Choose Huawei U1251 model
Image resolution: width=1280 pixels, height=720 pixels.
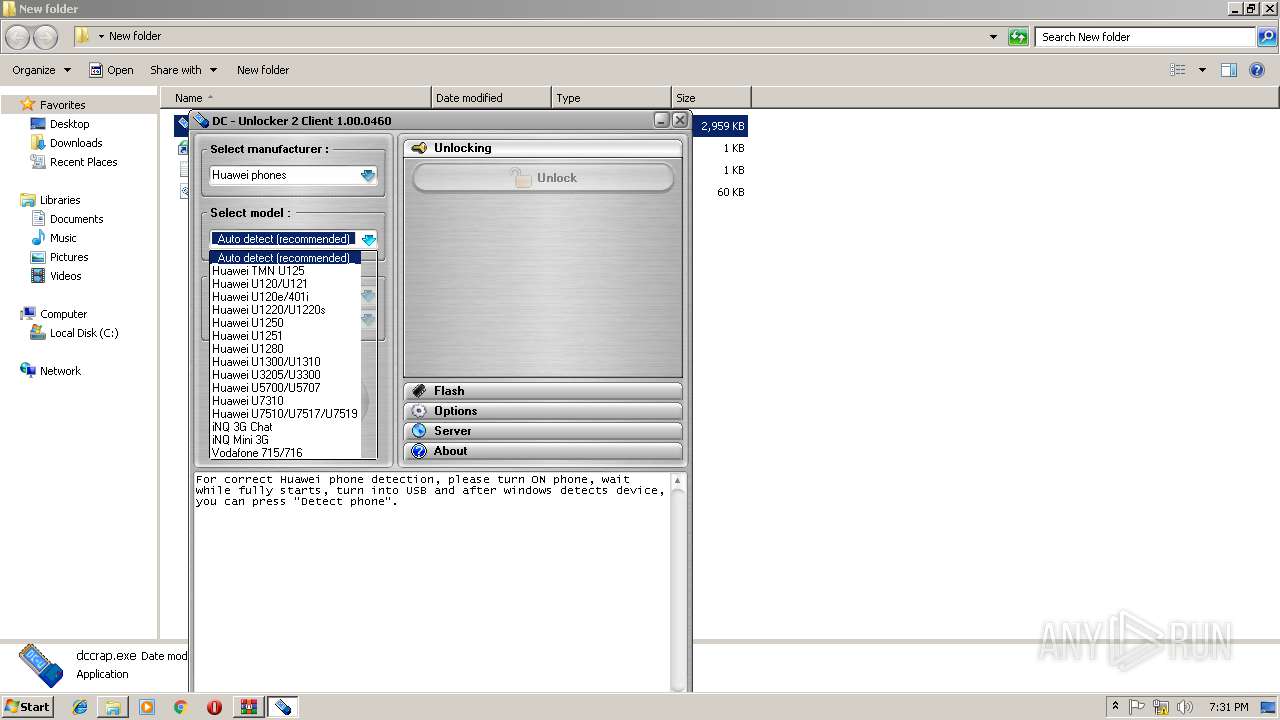[x=285, y=336]
